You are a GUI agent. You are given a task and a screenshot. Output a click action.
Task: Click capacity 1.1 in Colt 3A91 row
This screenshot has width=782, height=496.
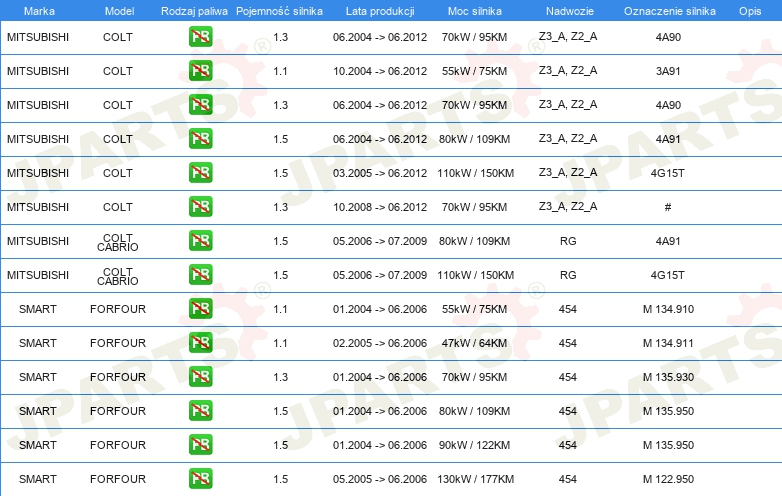coord(280,71)
